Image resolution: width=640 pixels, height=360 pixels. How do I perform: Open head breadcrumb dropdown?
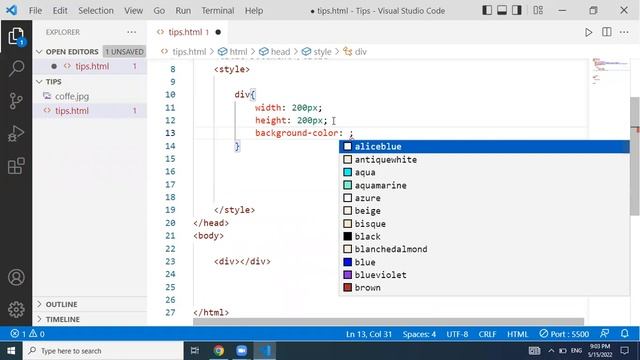point(275,52)
